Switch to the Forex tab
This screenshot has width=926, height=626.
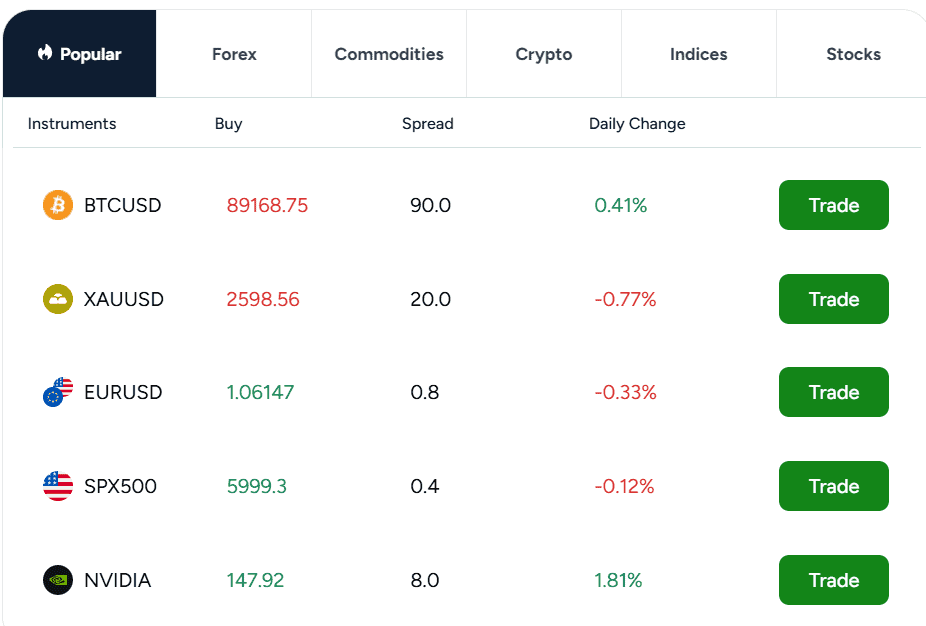pyautogui.click(x=233, y=54)
